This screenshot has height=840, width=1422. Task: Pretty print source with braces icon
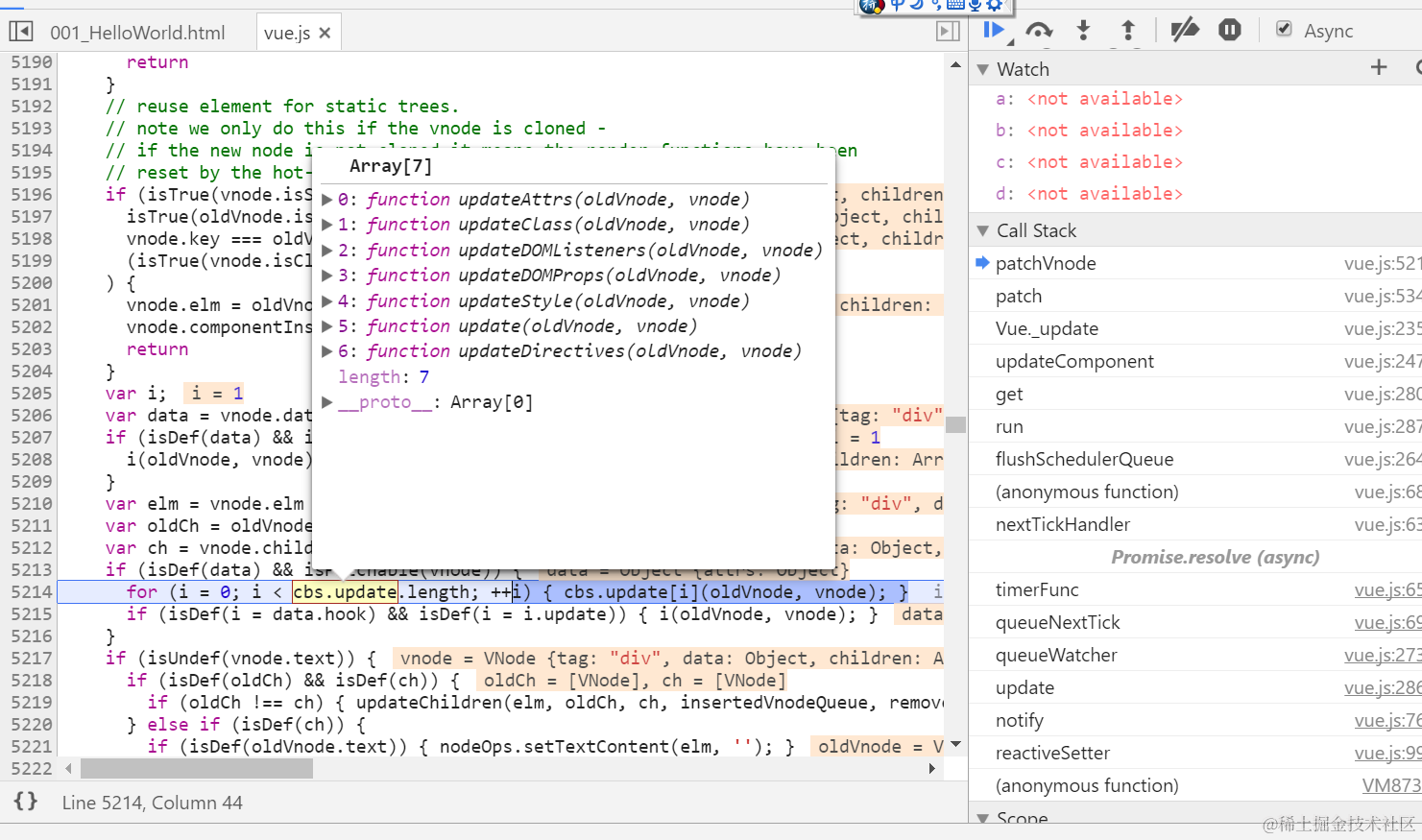click(26, 801)
